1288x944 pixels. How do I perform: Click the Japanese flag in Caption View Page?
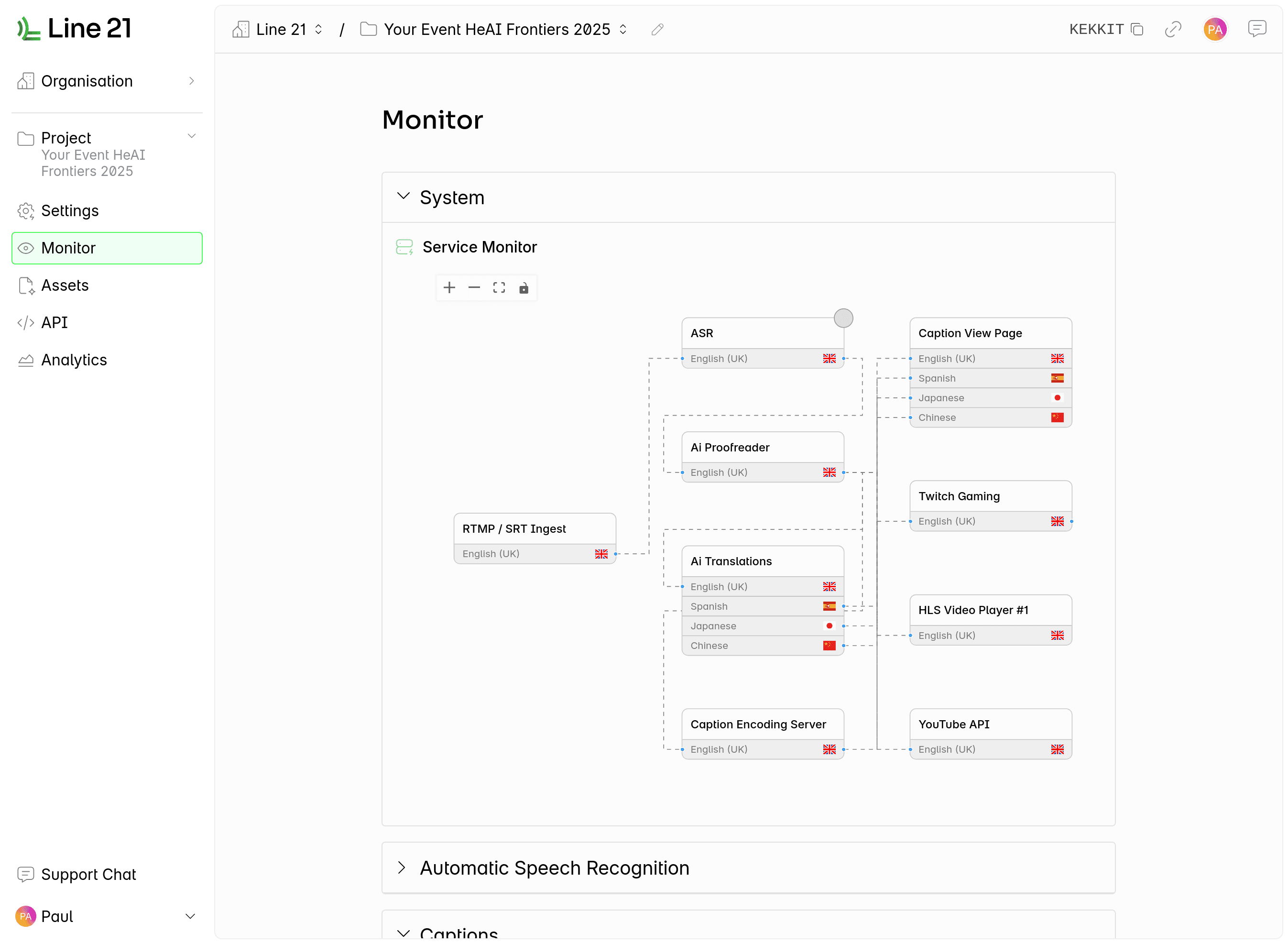(1057, 398)
